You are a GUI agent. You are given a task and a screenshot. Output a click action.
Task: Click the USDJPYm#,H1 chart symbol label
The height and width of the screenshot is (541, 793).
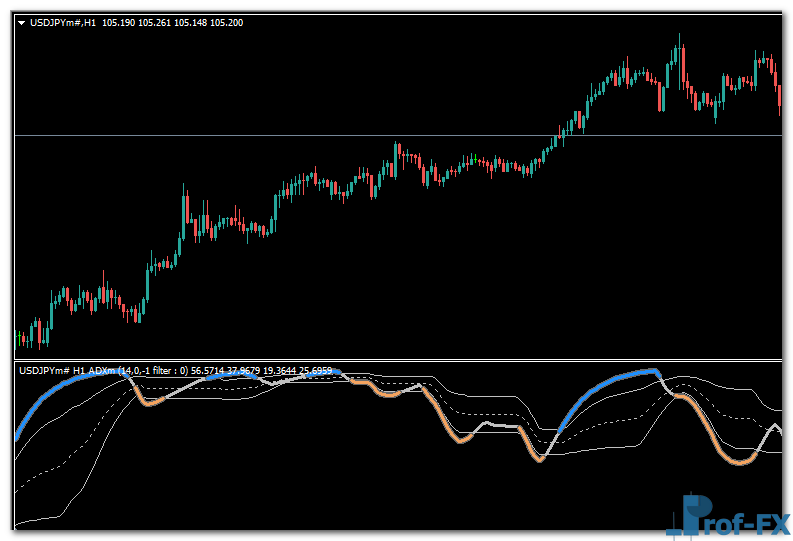[x=63, y=22]
